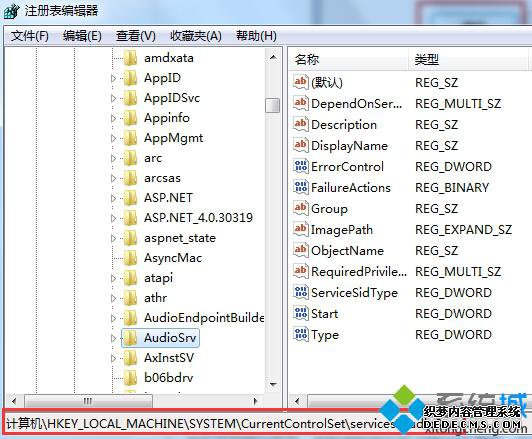Expand the AppID tree node

pyautogui.click(x=114, y=78)
